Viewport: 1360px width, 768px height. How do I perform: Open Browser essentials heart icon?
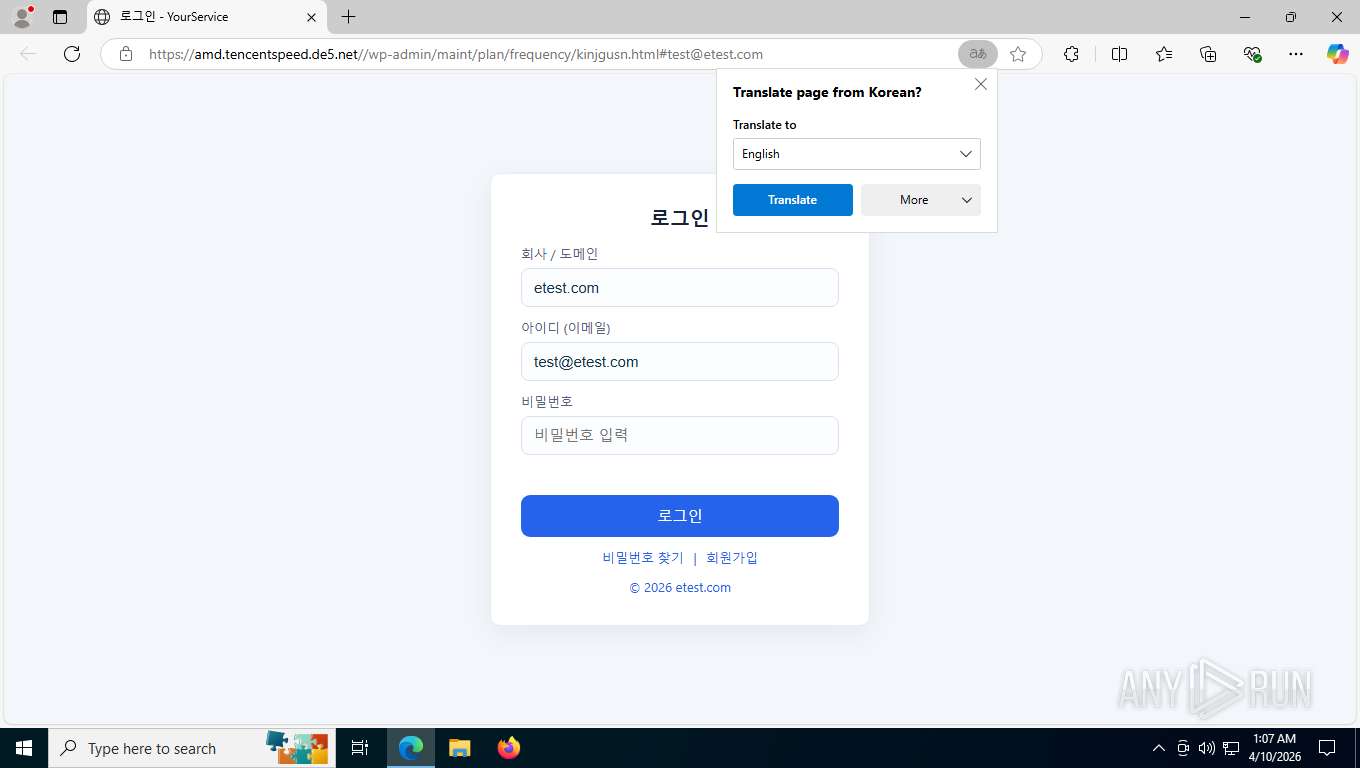[x=1252, y=54]
